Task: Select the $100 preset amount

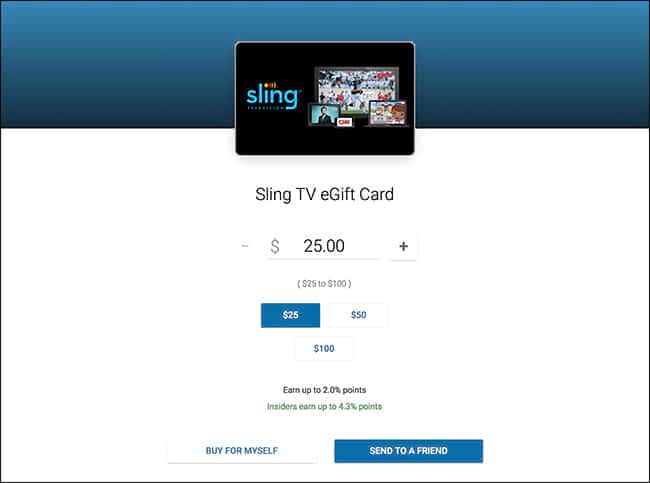Action: tap(324, 349)
